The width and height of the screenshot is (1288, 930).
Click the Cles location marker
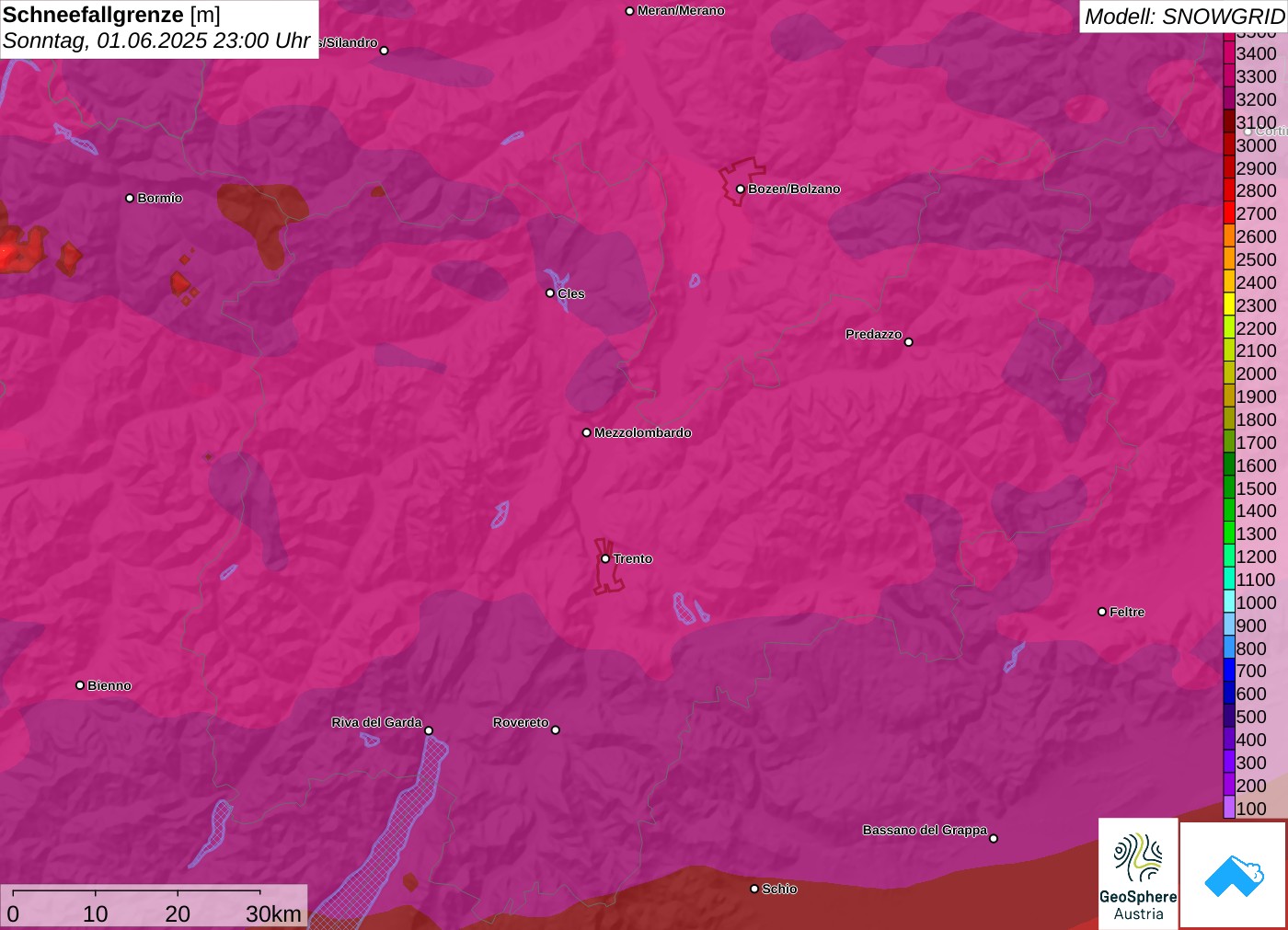pyautogui.click(x=550, y=293)
